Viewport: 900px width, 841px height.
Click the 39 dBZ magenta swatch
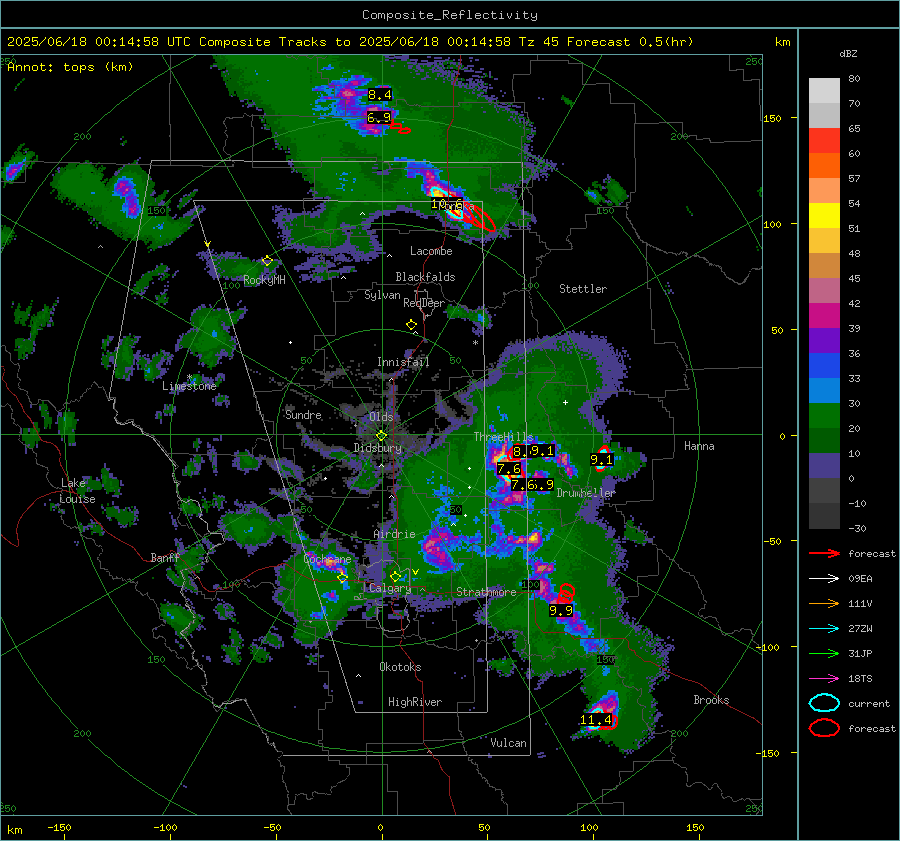(824, 315)
